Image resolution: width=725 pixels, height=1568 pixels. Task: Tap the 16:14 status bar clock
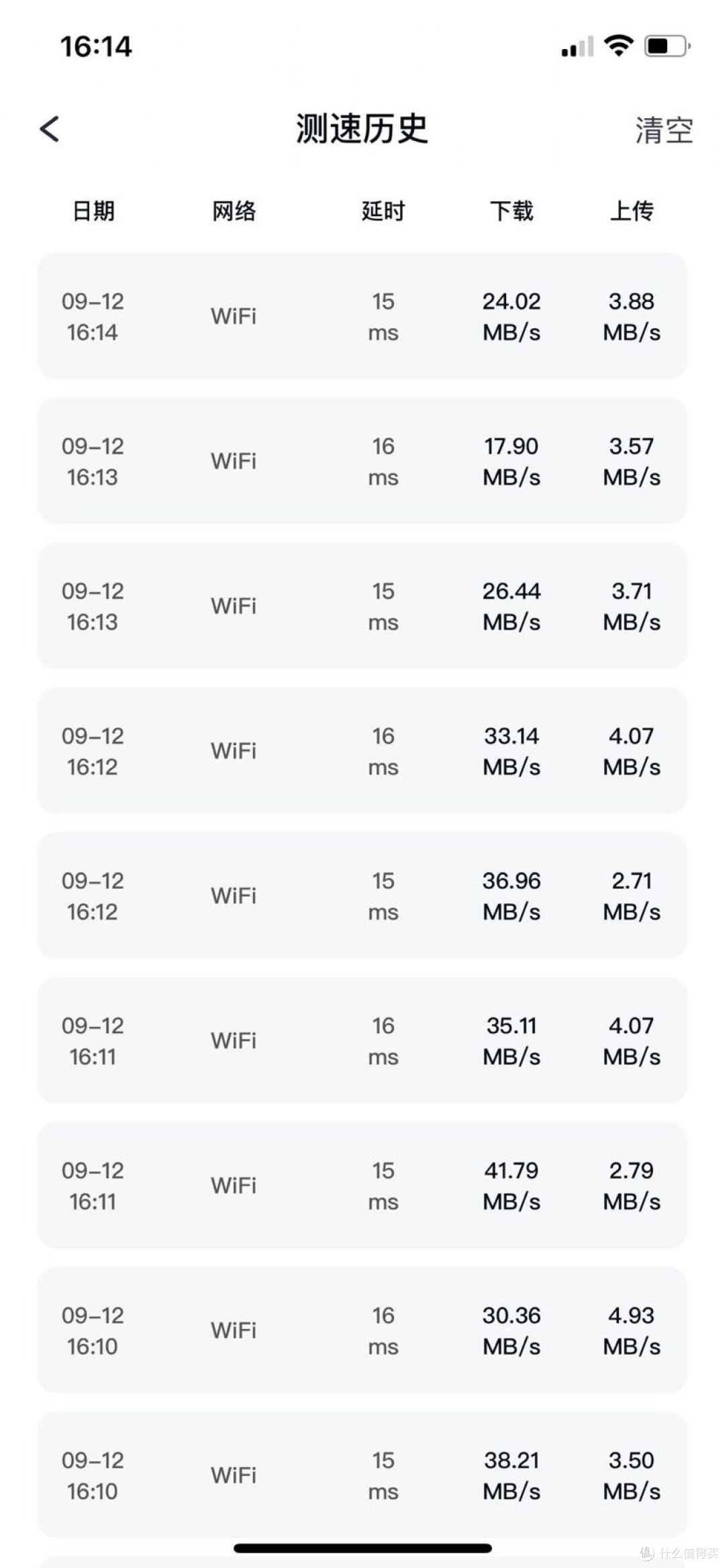pos(96,47)
